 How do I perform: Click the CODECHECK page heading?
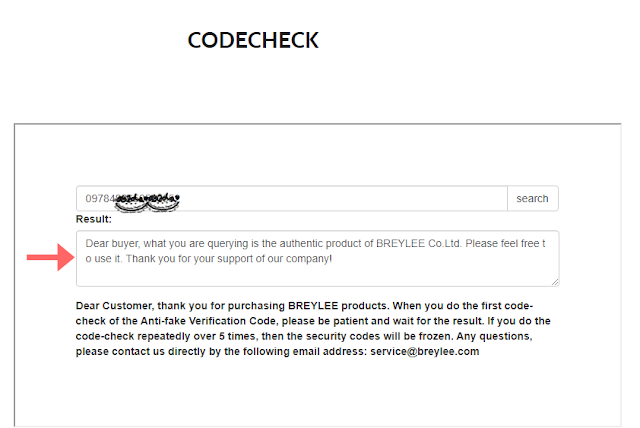pyautogui.click(x=253, y=40)
